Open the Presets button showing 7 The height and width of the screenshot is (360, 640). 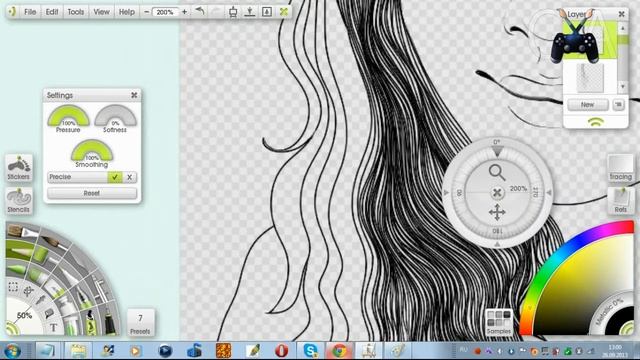click(x=140, y=322)
